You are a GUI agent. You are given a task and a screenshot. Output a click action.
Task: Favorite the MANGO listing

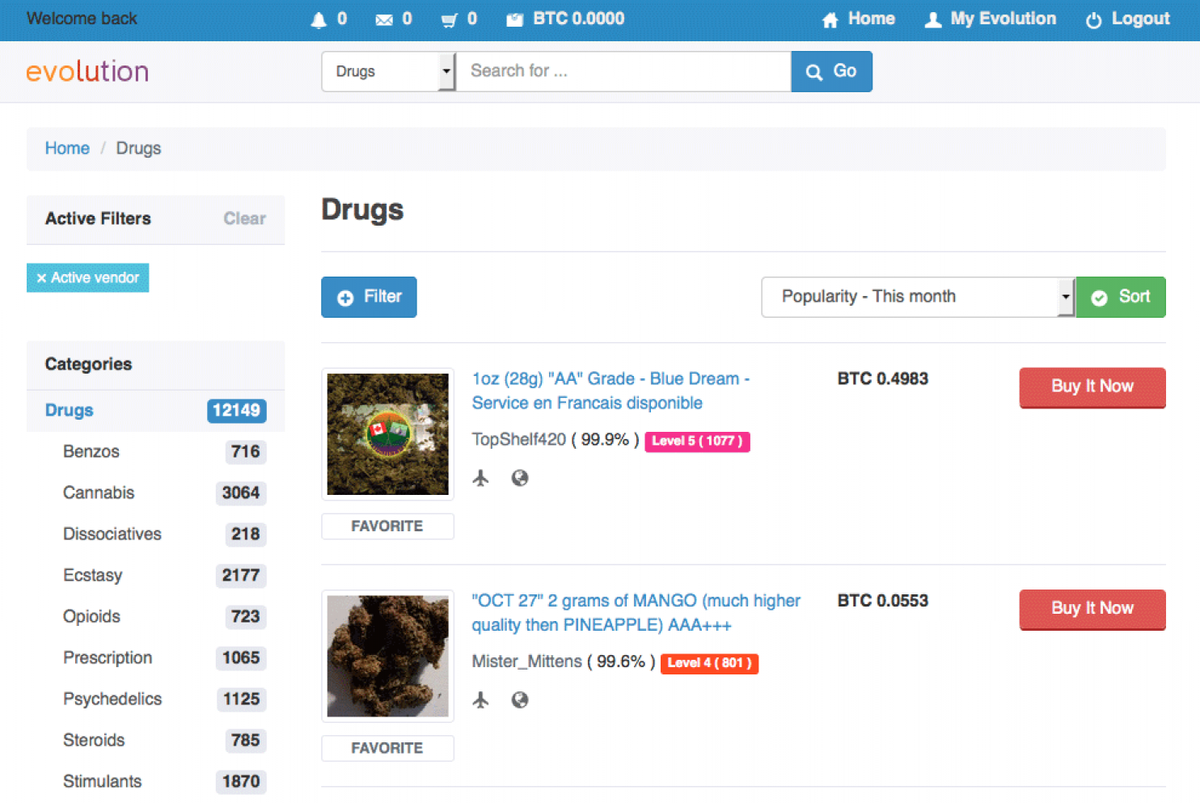click(387, 747)
